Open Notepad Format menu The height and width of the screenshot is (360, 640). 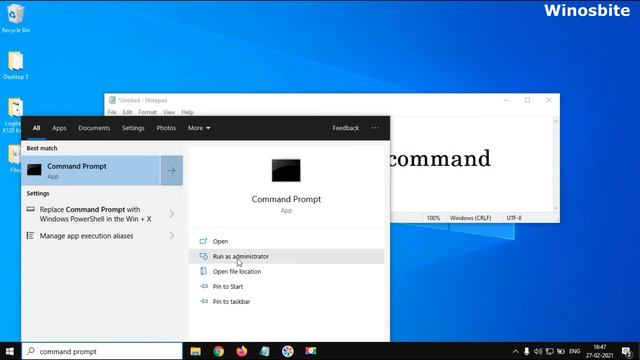147,112
